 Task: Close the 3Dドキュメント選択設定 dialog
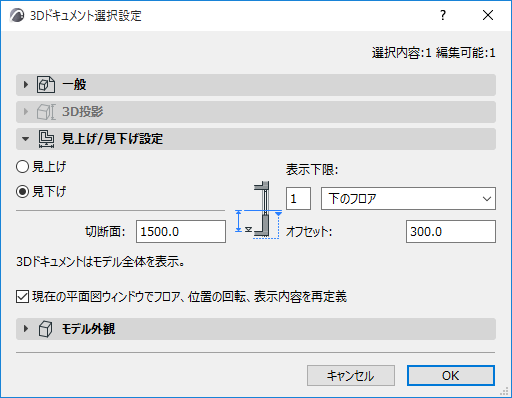tap(488, 15)
